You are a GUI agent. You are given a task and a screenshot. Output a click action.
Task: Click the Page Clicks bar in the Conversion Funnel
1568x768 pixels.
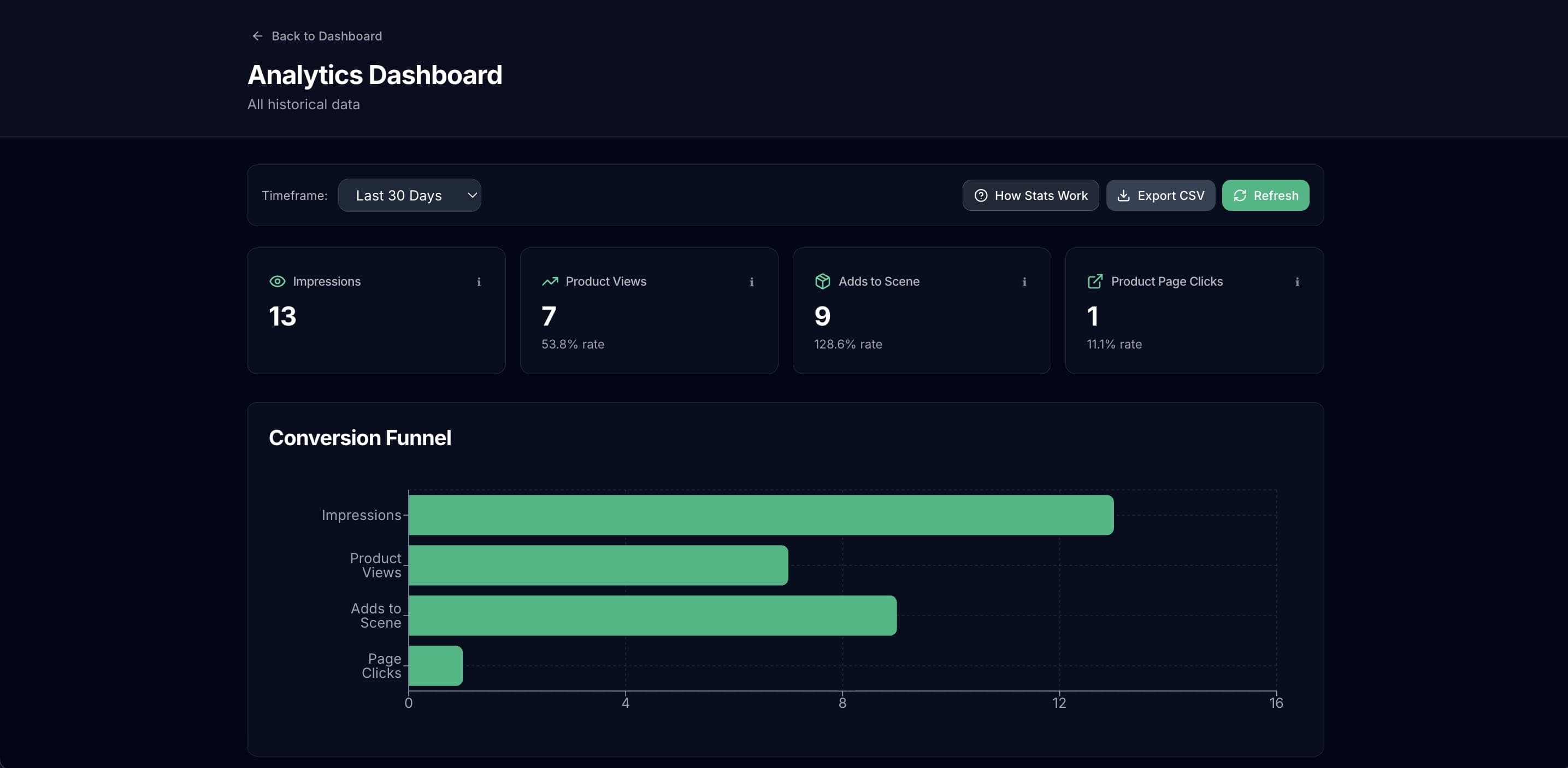coord(435,666)
